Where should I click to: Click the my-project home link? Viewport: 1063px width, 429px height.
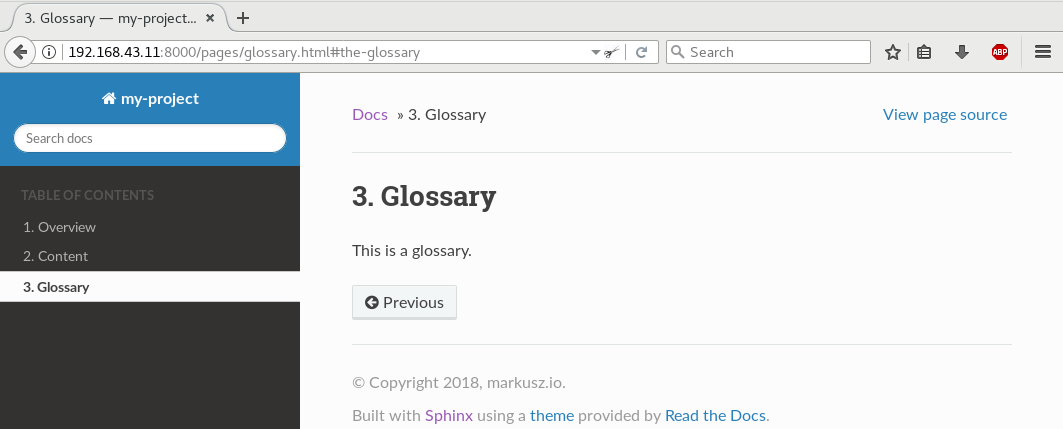[150, 98]
